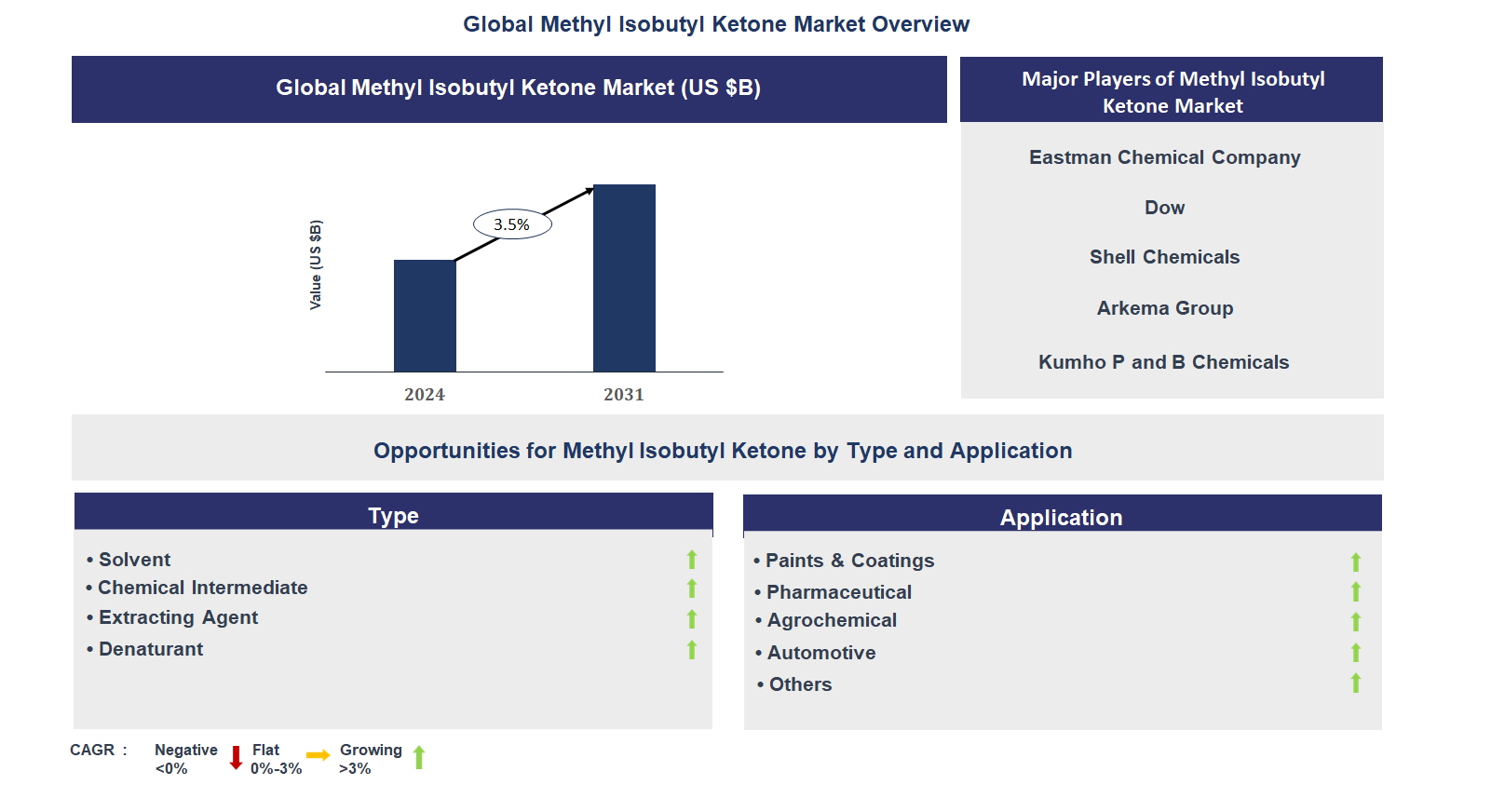This screenshot has width=1491, height=812.
Task: Click the Extracting Agent list item
Action: tap(178, 617)
